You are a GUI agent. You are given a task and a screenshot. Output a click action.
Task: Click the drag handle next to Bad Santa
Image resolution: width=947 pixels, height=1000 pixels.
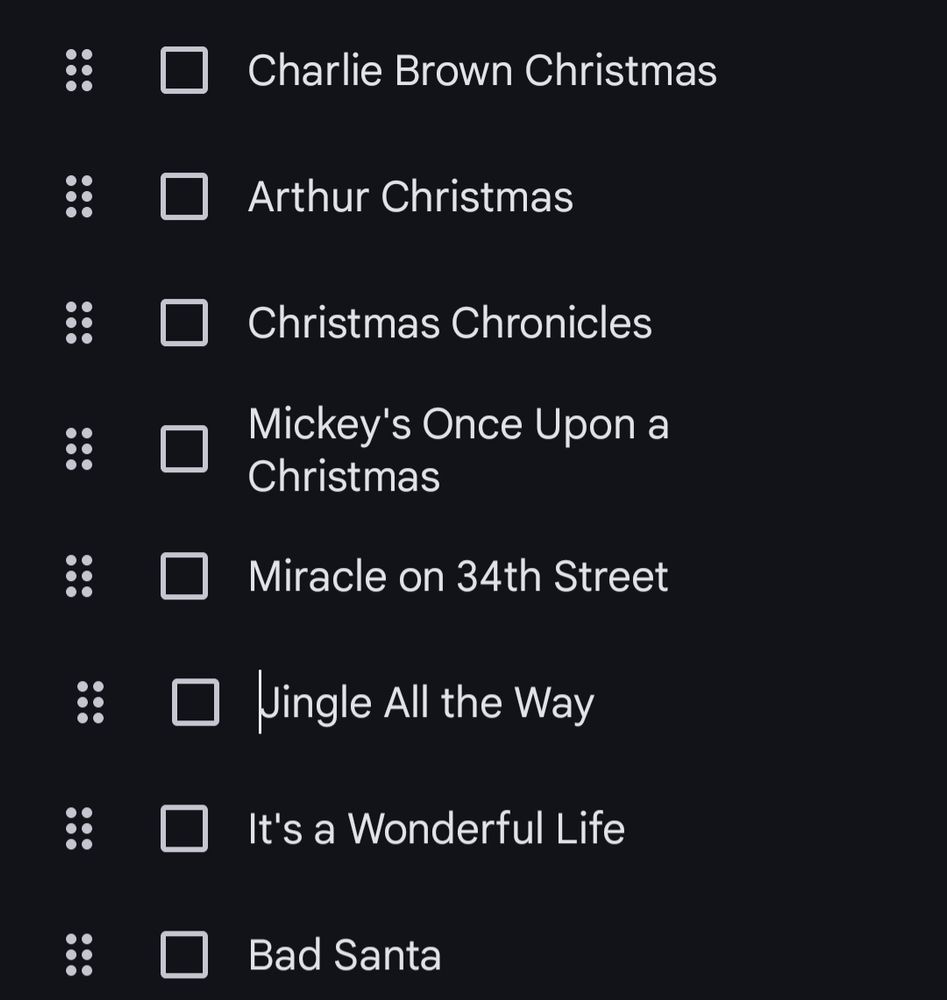[79, 955]
